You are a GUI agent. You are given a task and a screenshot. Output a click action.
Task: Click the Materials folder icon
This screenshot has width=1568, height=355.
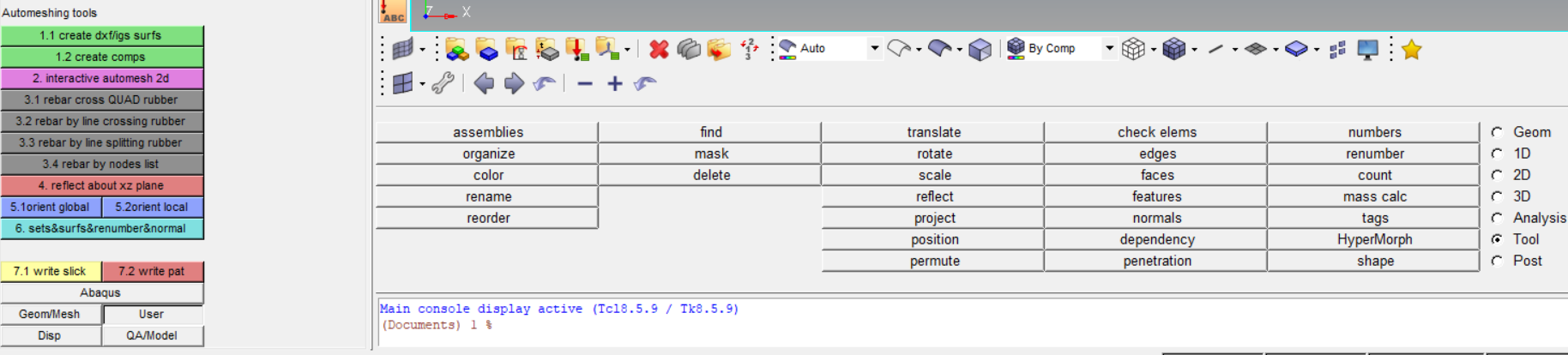coord(516,49)
